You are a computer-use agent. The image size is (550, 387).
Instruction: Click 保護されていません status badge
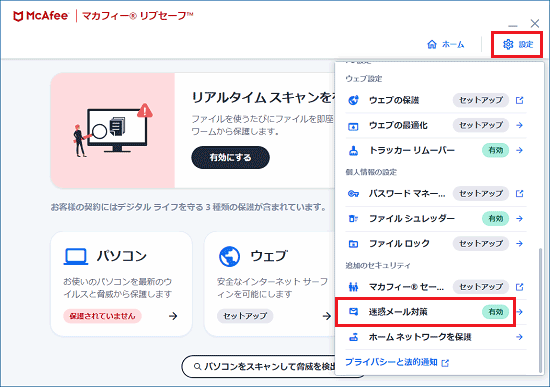[x=102, y=316]
